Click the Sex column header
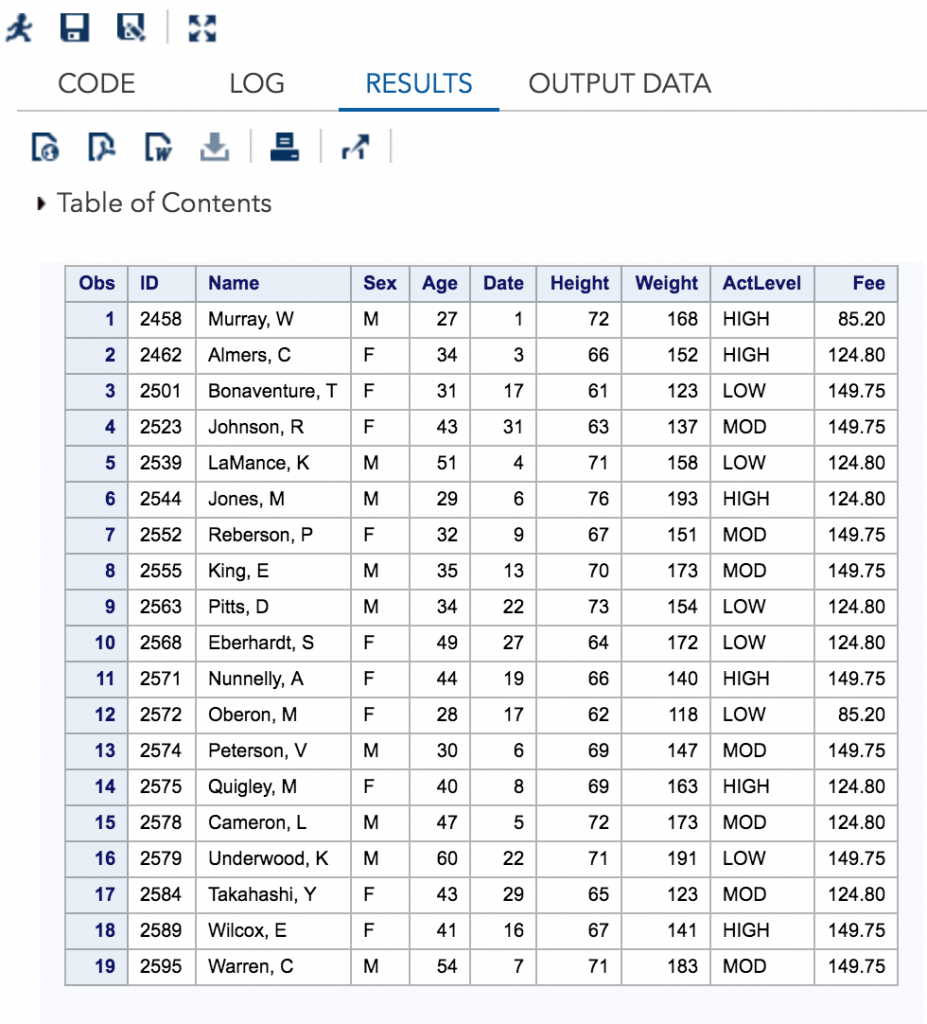Image resolution: width=927 pixels, height=1024 pixels. (x=380, y=283)
